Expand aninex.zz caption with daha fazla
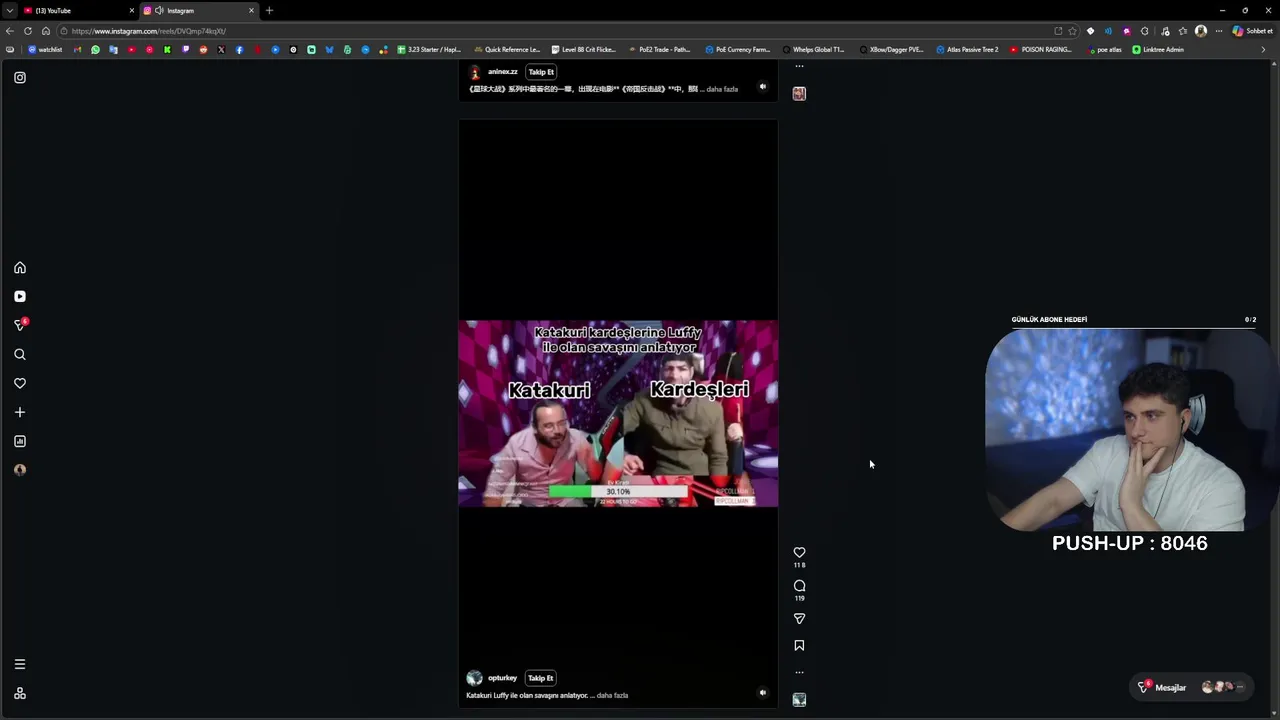This screenshot has width=1280, height=720. 722,90
